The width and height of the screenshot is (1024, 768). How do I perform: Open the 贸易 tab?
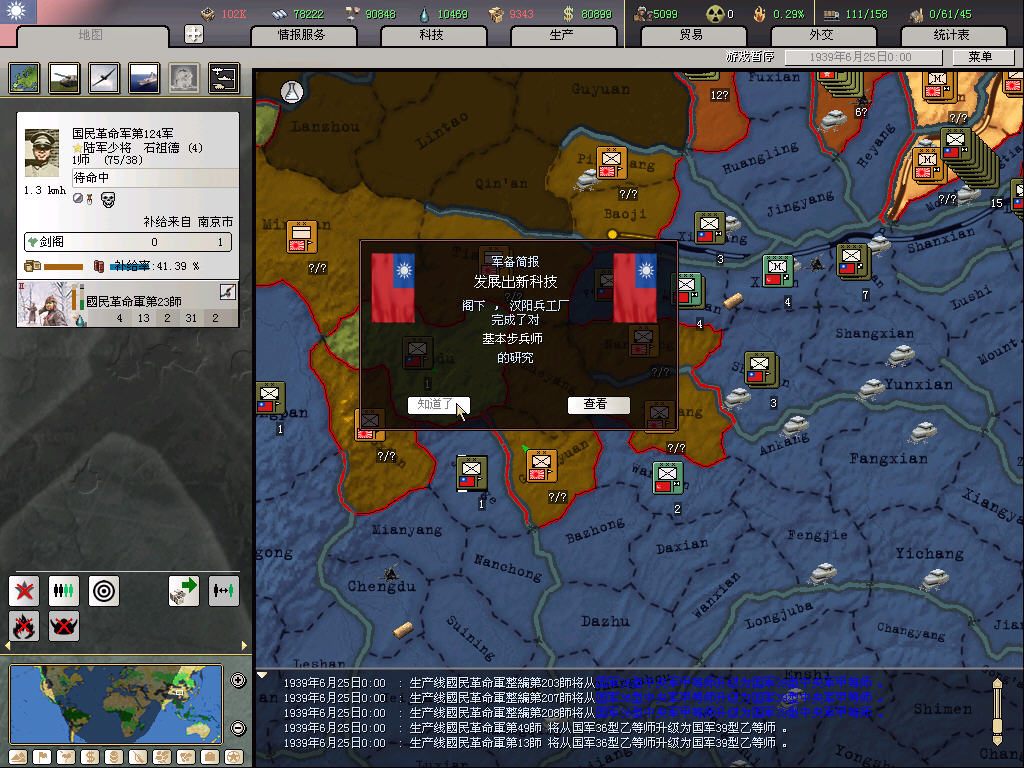692,35
